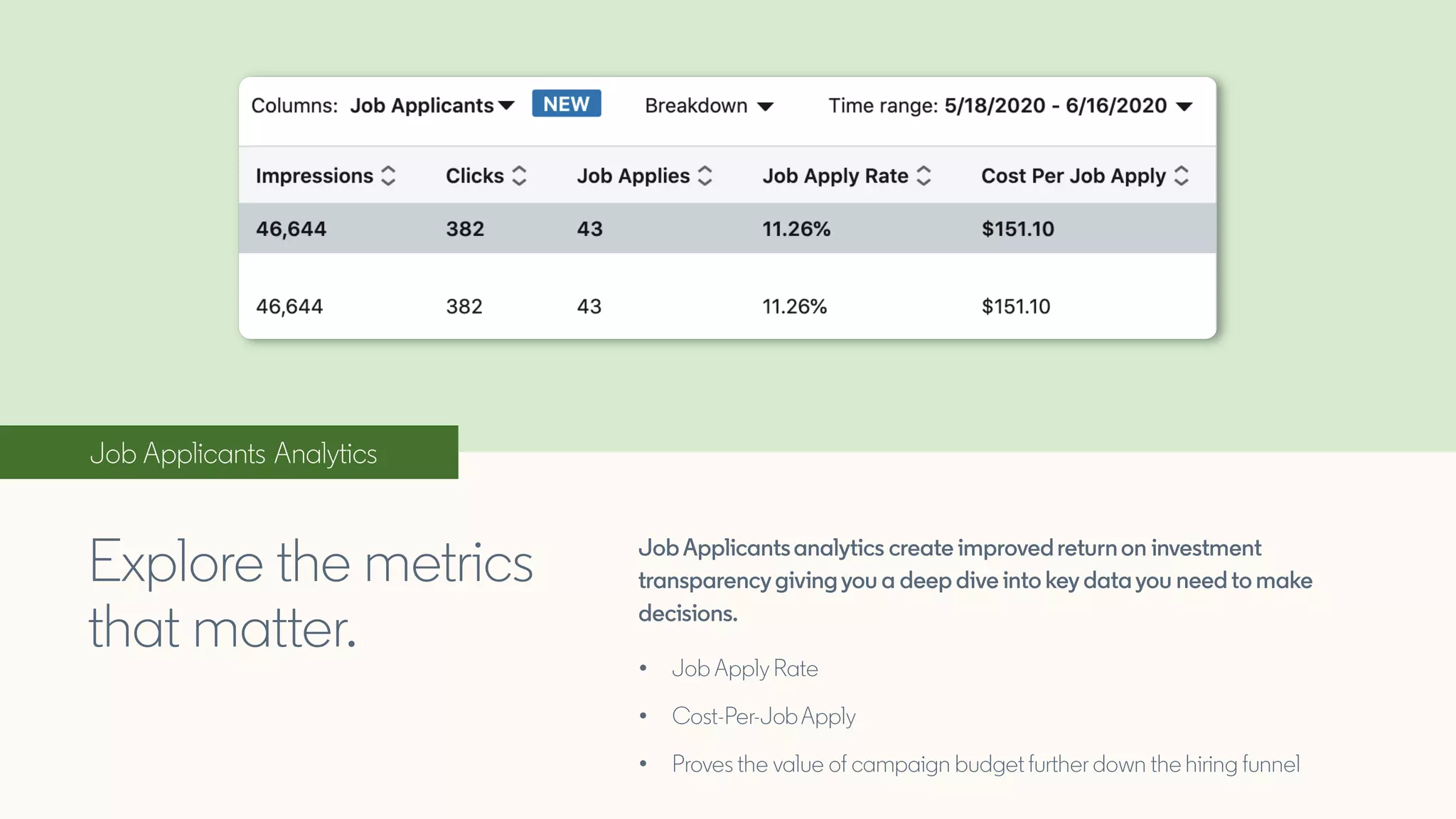
Task: Select the highlighted totals row value 46,644
Action: (x=291, y=229)
